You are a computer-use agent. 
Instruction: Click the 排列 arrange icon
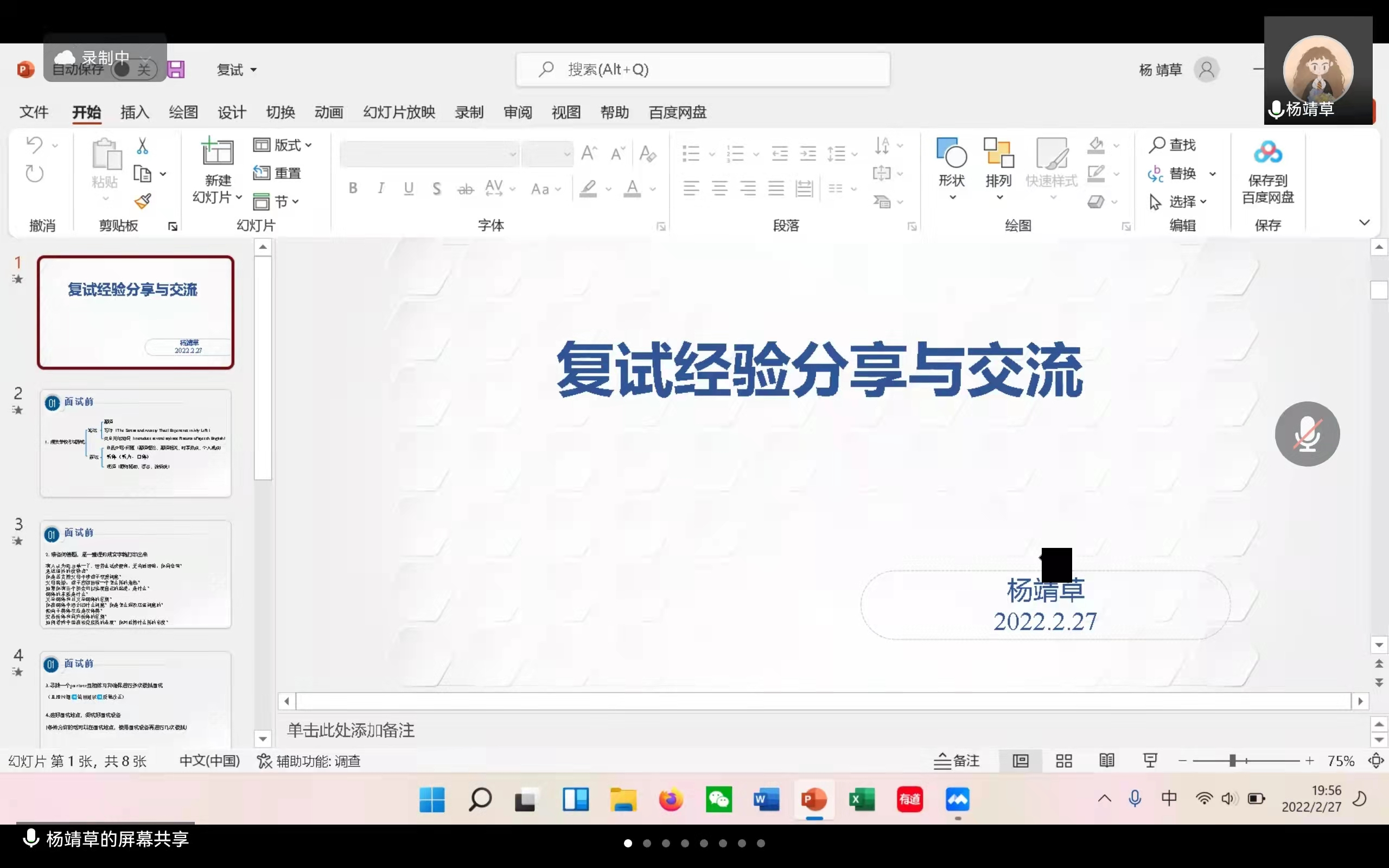point(999,152)
